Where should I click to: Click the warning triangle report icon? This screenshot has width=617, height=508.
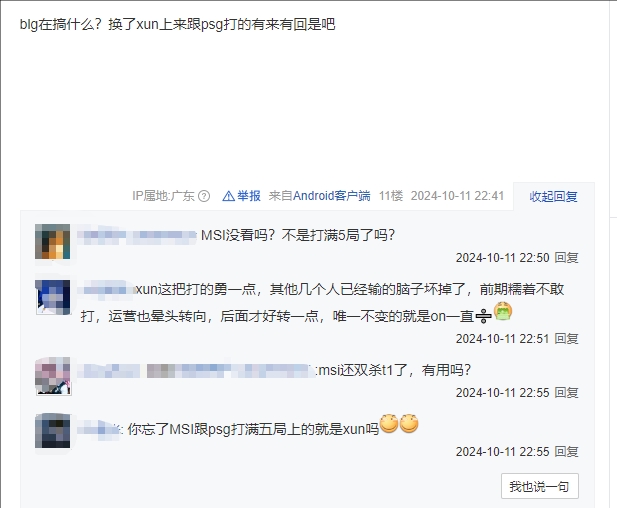228,196
